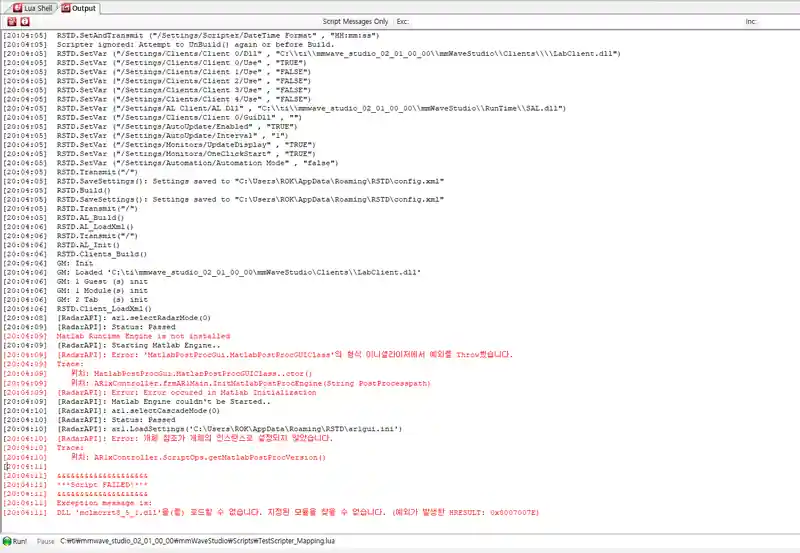Select the Client 0/Use TRUE line
The width and height of the screenshot is (800, 553).
click(x=156, y=63)
